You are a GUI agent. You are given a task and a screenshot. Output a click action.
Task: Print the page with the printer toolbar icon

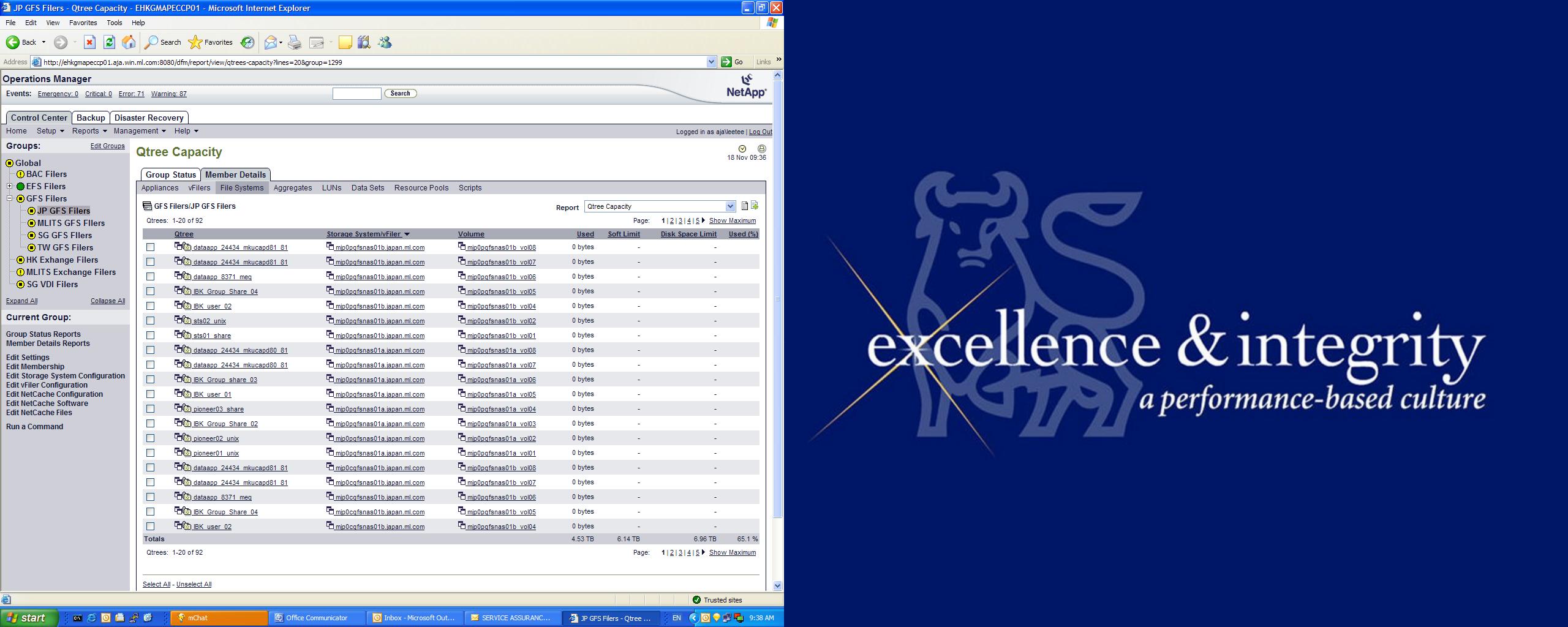pos(295,42)
